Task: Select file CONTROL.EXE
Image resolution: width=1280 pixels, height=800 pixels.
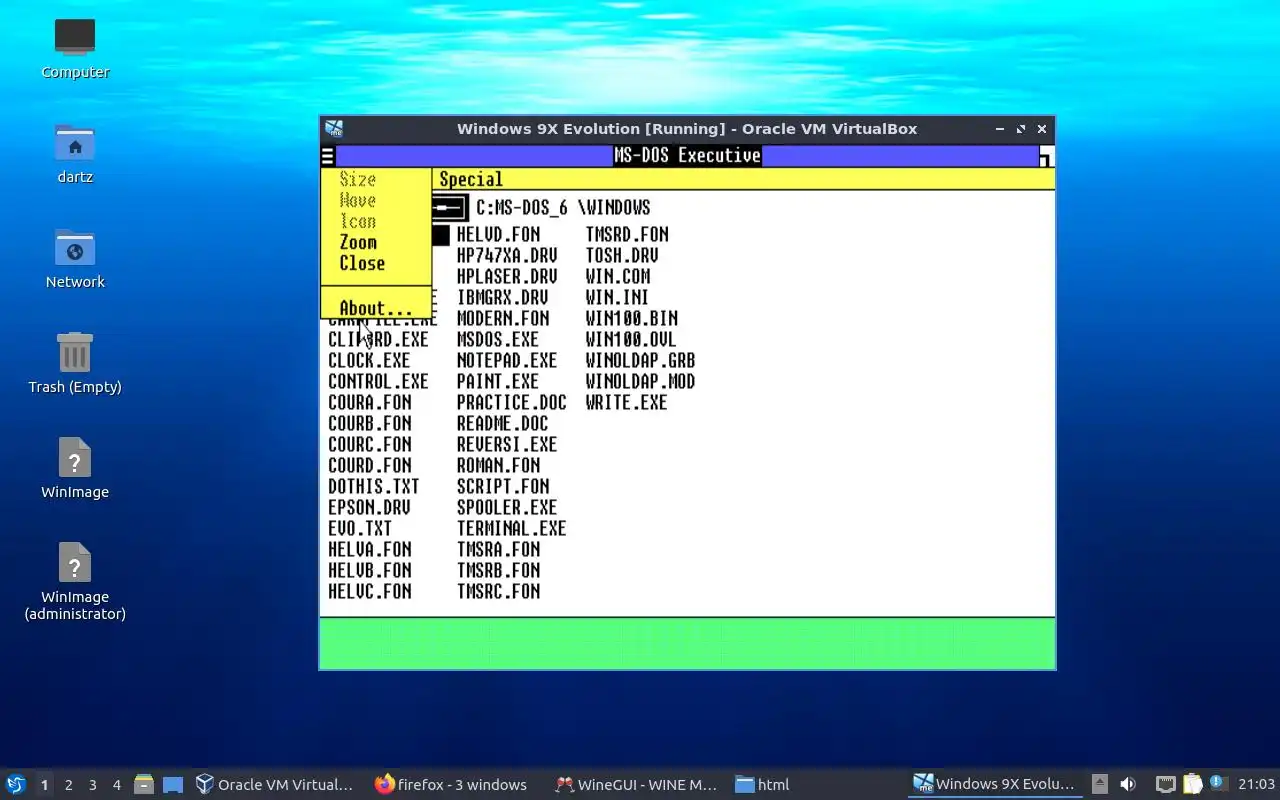Action: [x=378, y=382]
